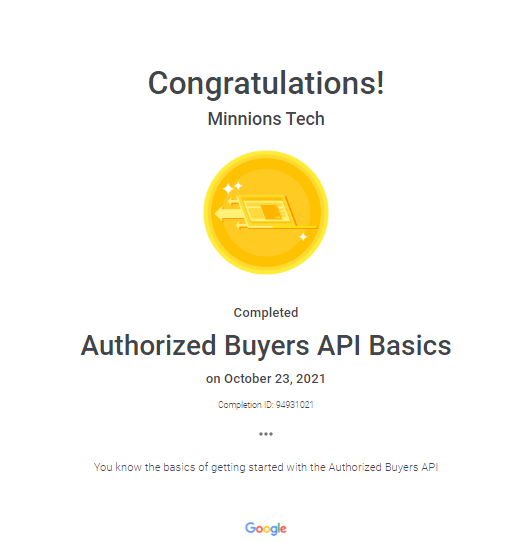
Task: Click the orange rectangle on the laptop screen
Action: click(270, 212)
